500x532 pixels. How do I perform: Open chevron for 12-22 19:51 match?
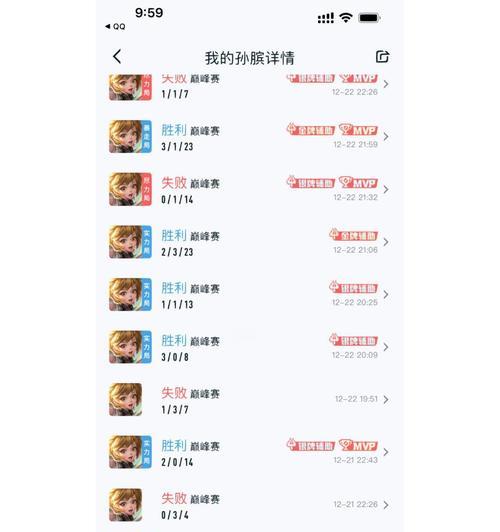tap(386, 400)
